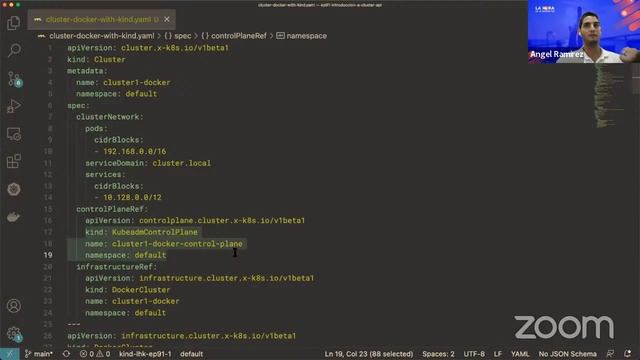Open notifications bell
The image size is (640, 360).
(627, 354)
